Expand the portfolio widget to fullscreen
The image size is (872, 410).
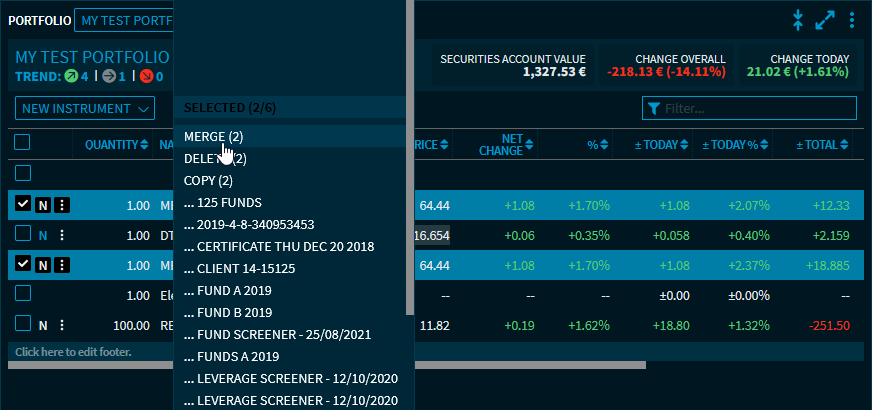825,20
